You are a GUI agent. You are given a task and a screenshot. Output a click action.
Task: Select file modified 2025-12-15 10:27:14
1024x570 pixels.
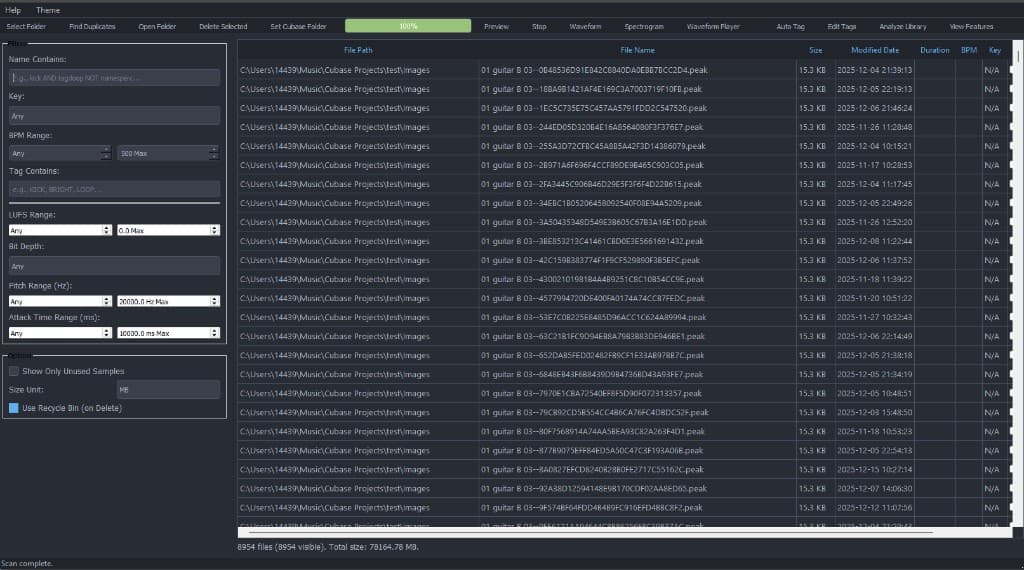click(624, 469)
